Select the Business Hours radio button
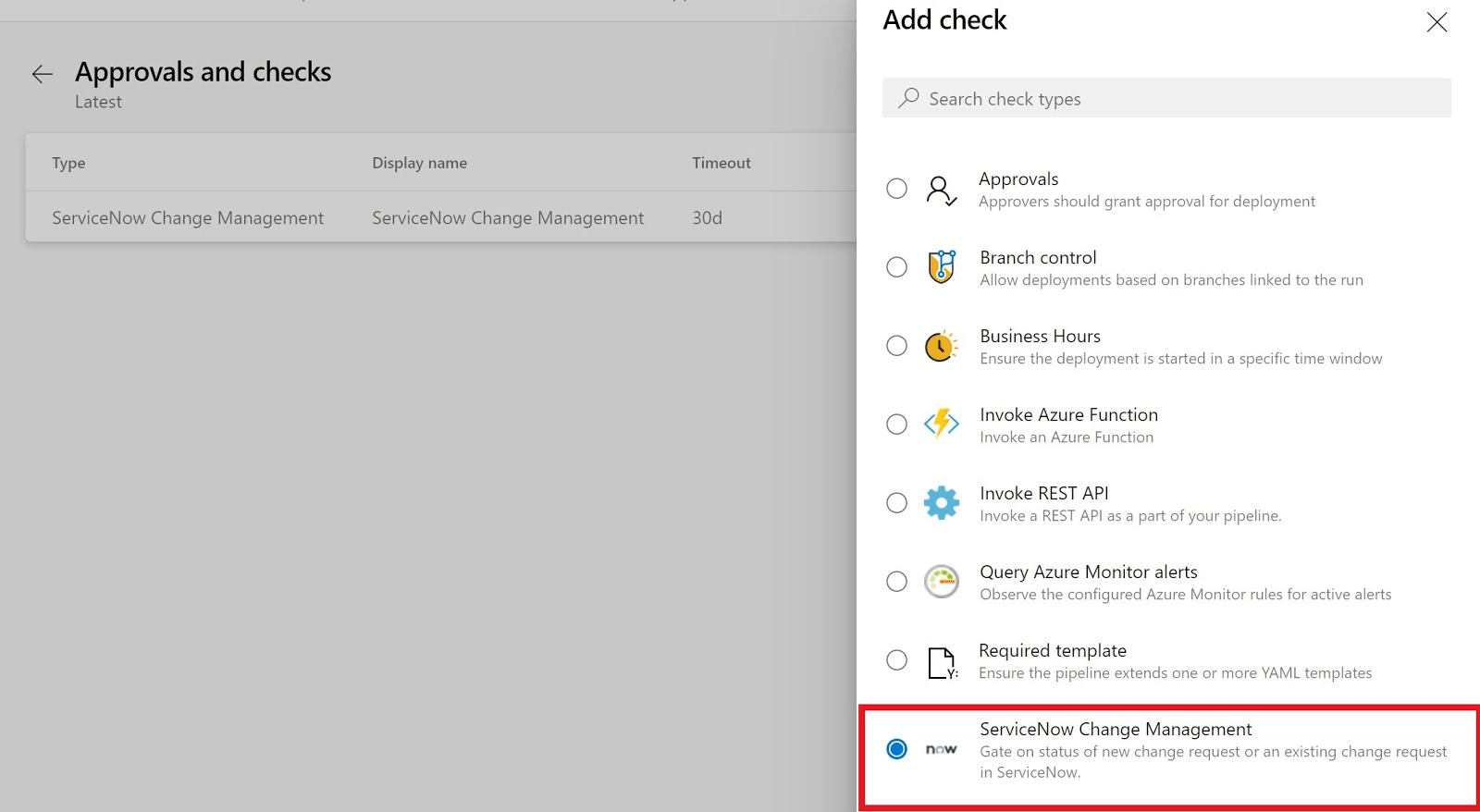The width and height of the screenshot is (1480, 812). pyautogui.click(x=896, y=346)
